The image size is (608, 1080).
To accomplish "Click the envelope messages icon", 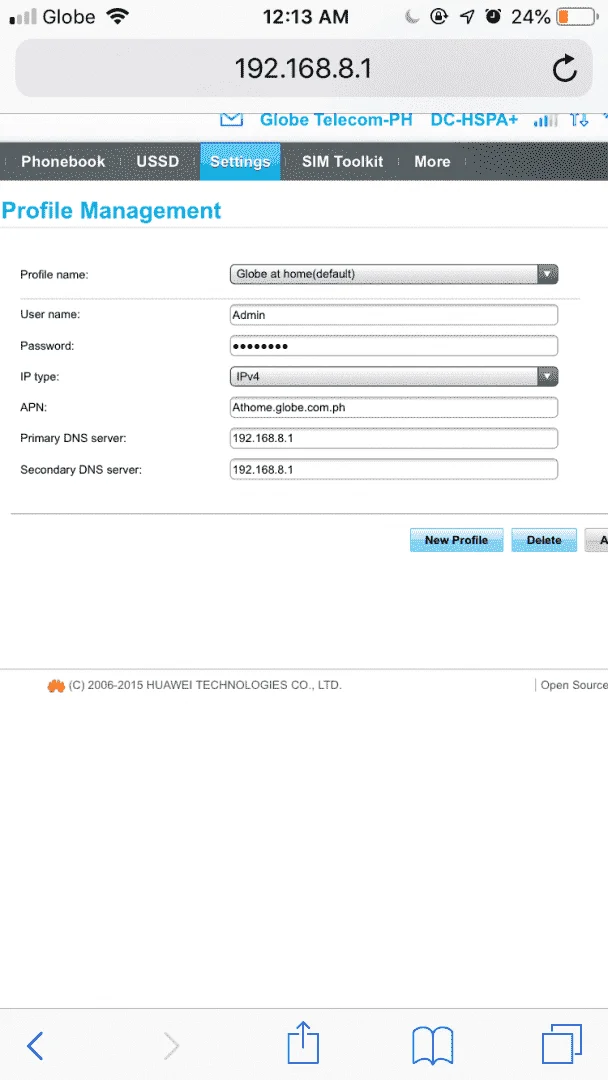I will pos(232,120).
